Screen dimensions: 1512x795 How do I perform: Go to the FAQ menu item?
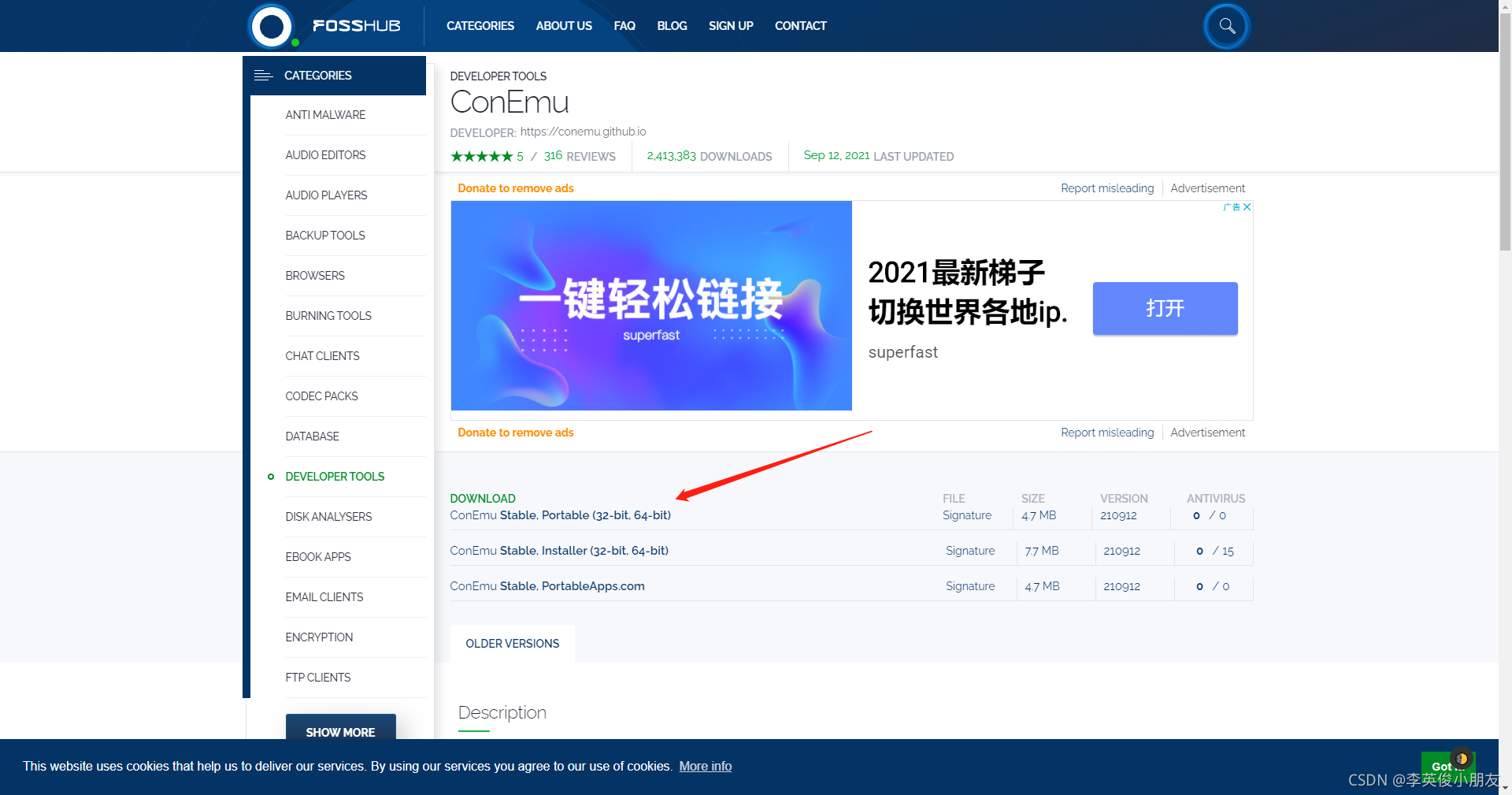624,26
